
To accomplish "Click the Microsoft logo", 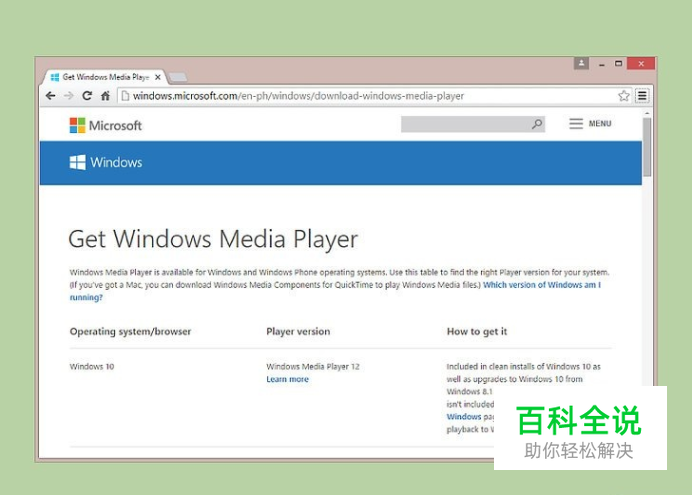I will pyautogui.click(x=105, y=125).
